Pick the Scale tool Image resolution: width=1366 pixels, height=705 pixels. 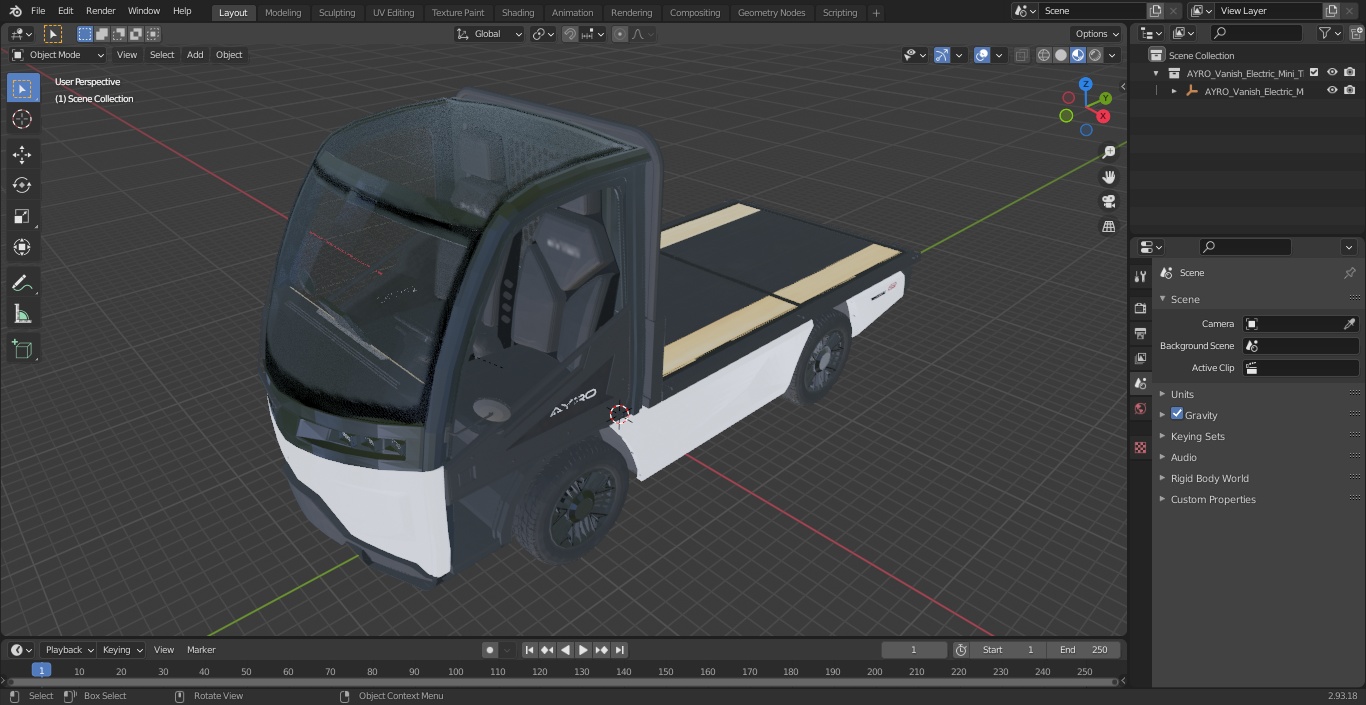pyautogui.click(x=22, y=216)
